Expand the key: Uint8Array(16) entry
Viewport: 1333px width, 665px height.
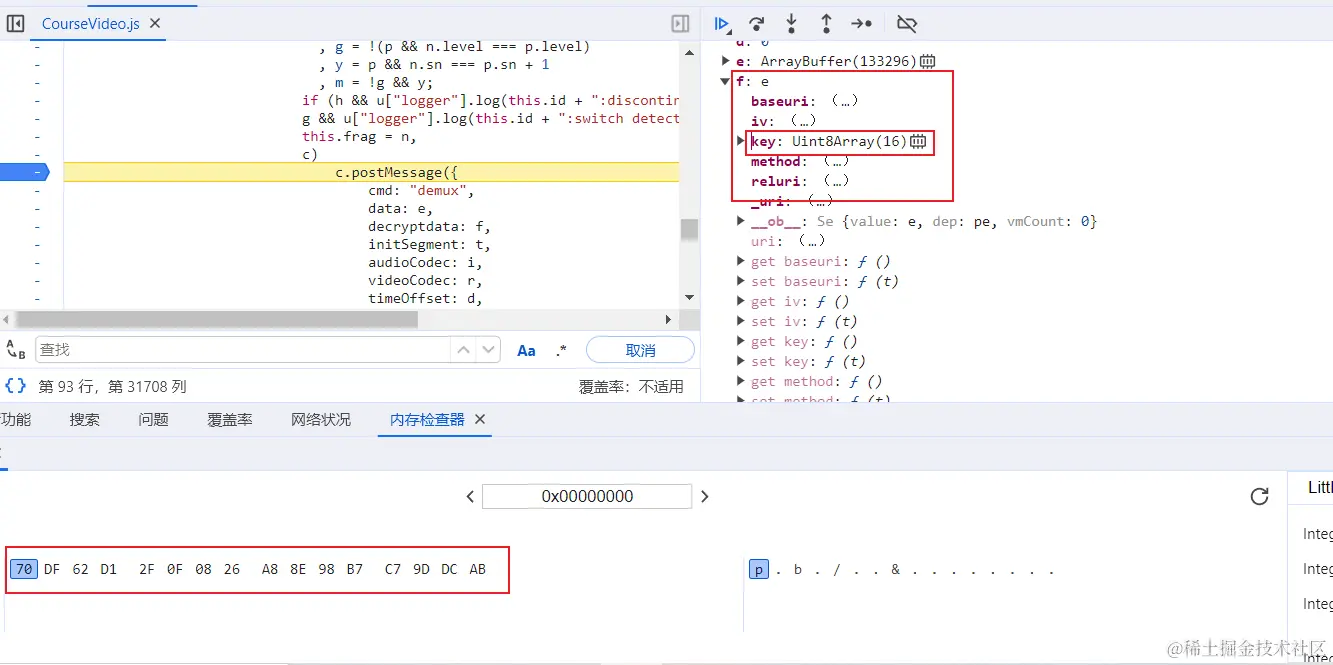pyautogui.click(x=741, y=141)
